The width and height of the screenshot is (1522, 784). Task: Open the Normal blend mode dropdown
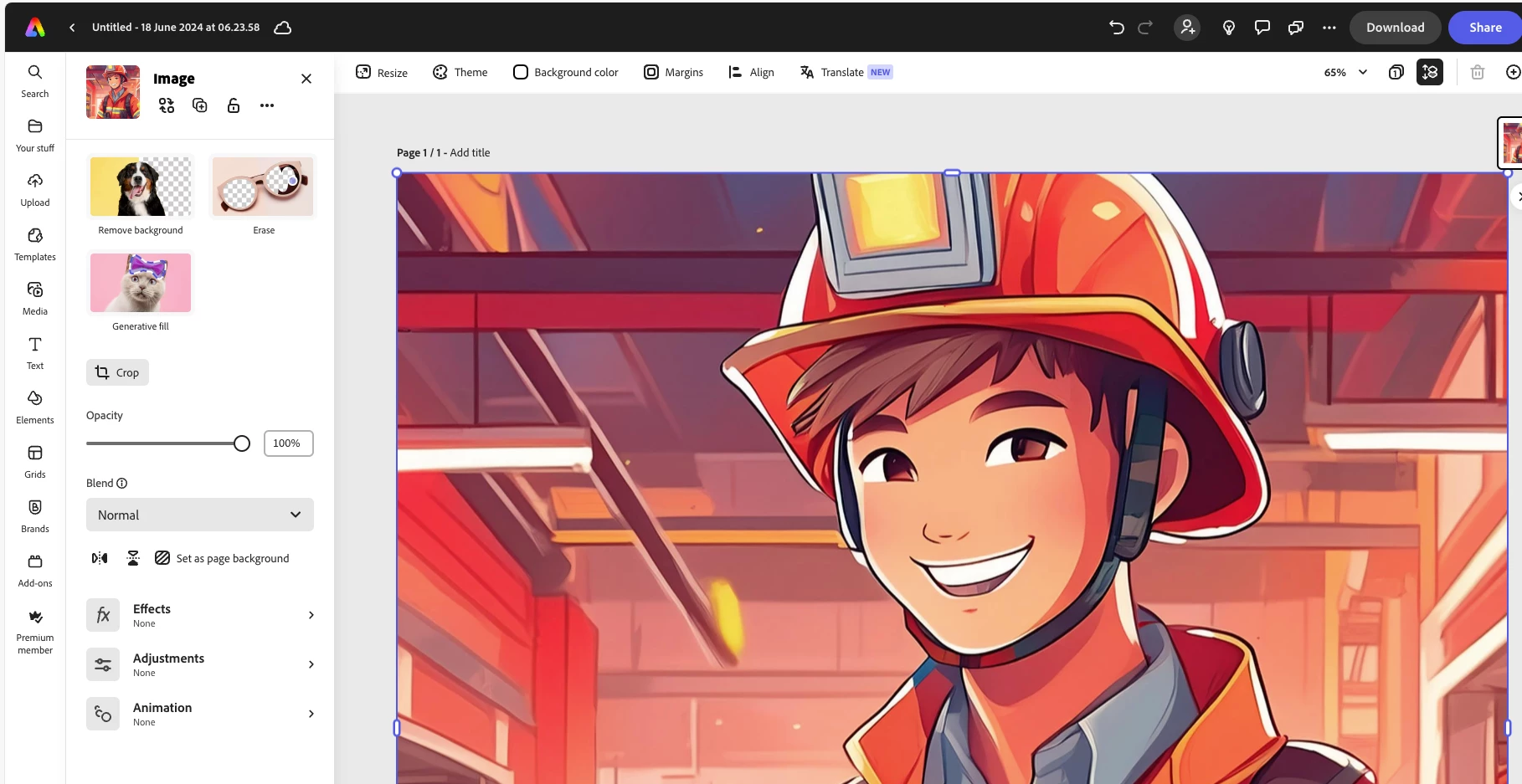point(200,515)
